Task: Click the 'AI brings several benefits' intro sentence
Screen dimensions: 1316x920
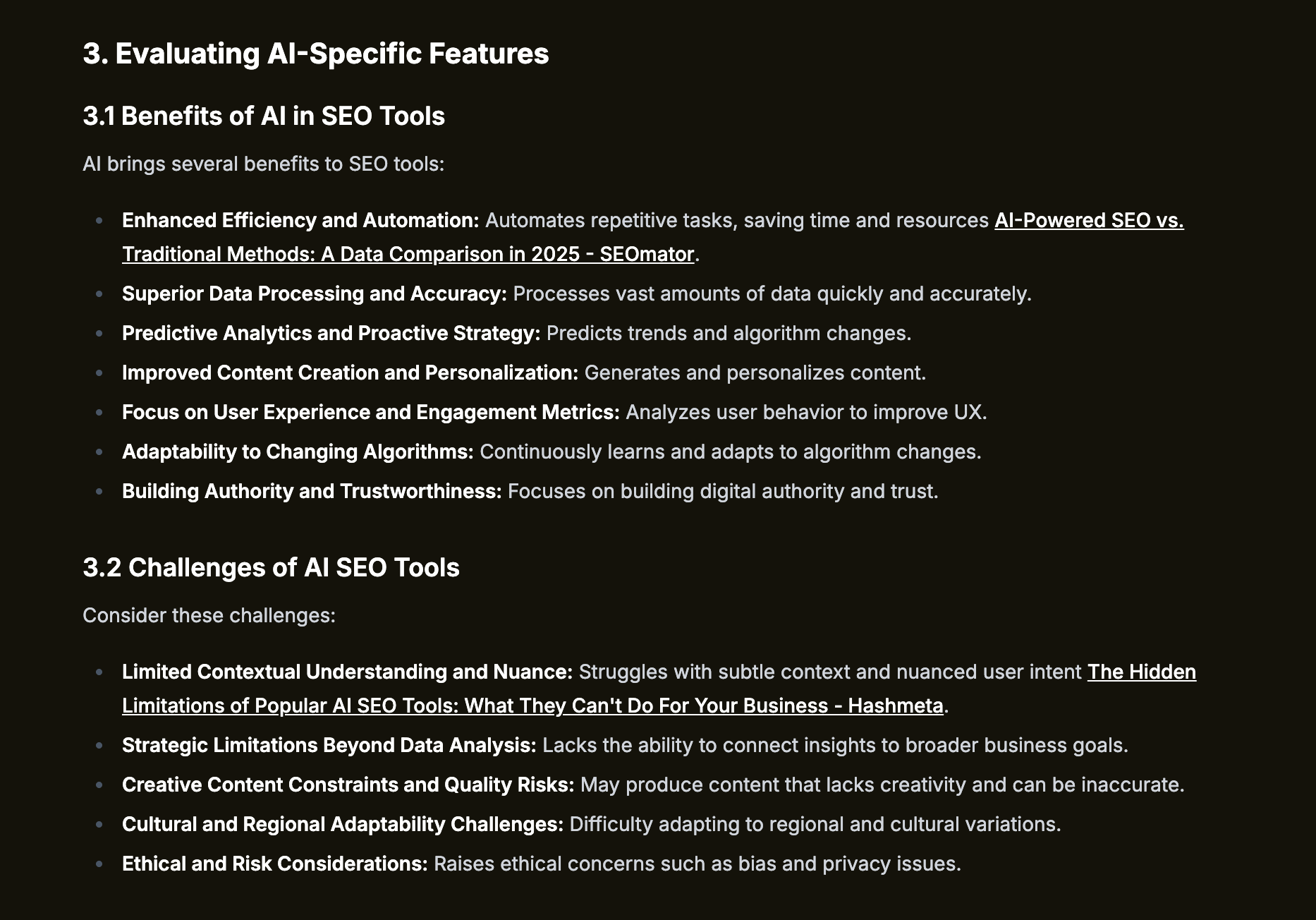Action: (x=263, y=164)
